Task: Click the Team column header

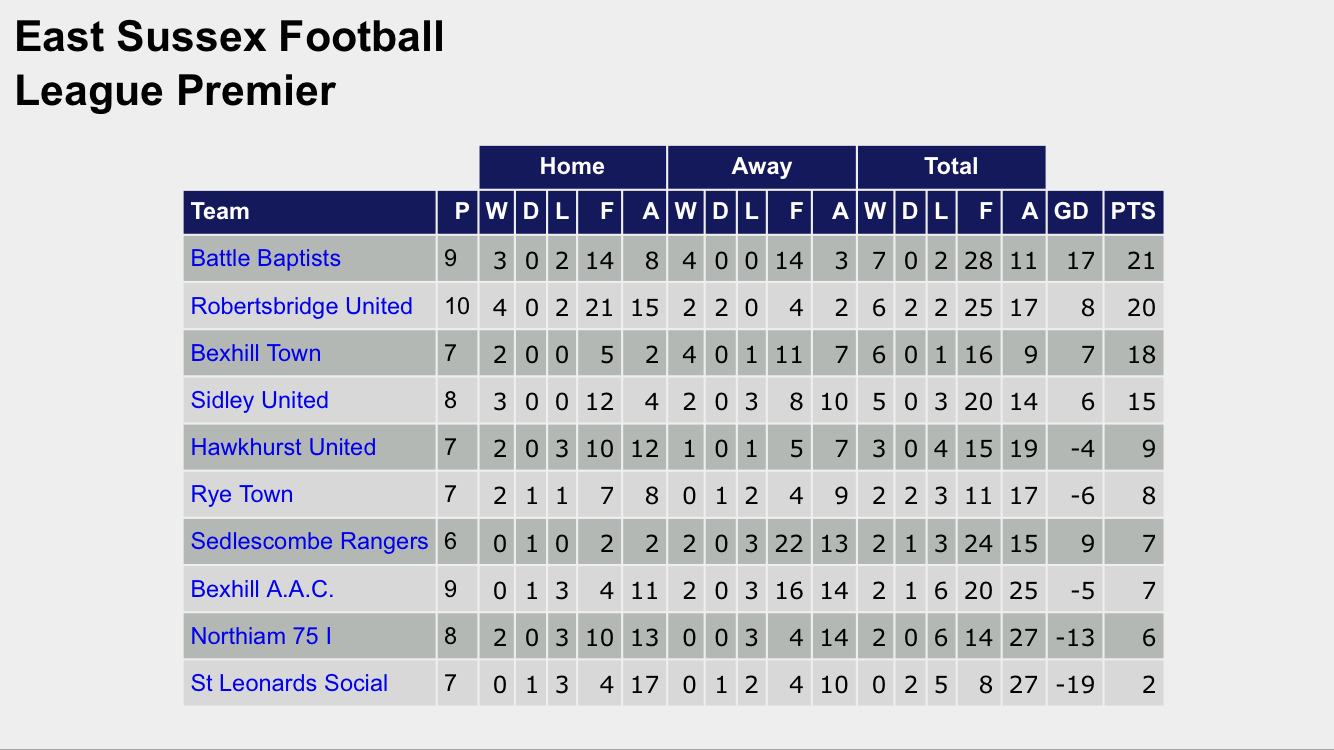Action: [220, 211]
